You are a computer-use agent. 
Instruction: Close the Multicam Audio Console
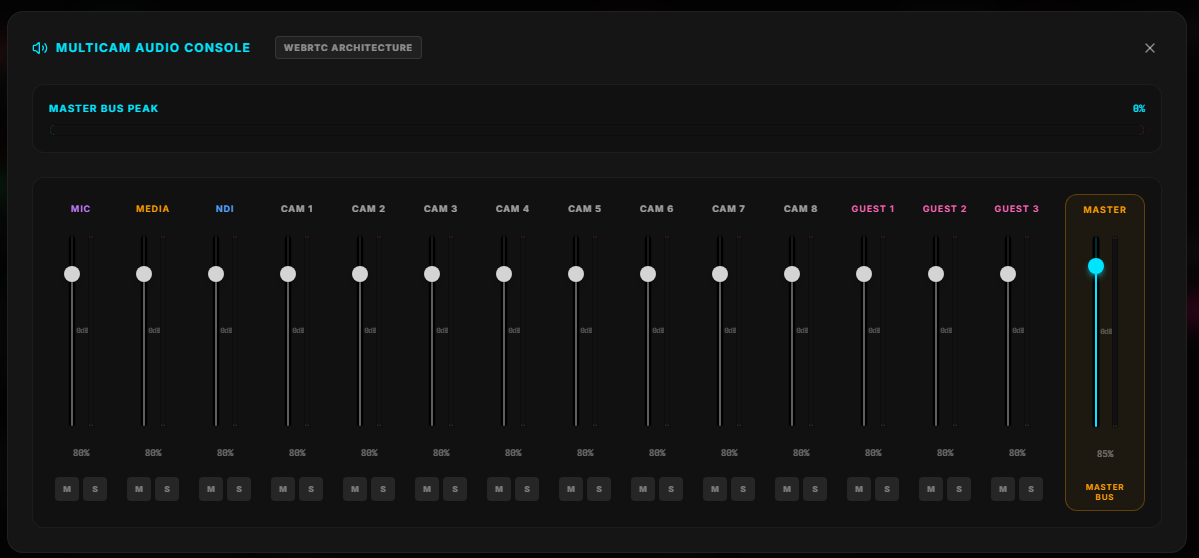1149,47
